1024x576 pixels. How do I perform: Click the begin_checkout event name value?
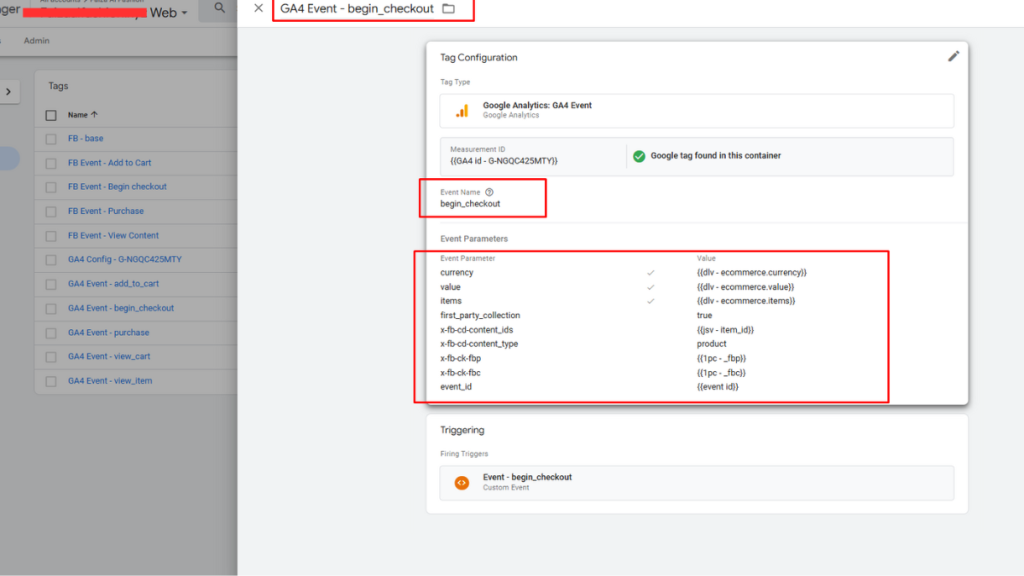click(470, 204)
